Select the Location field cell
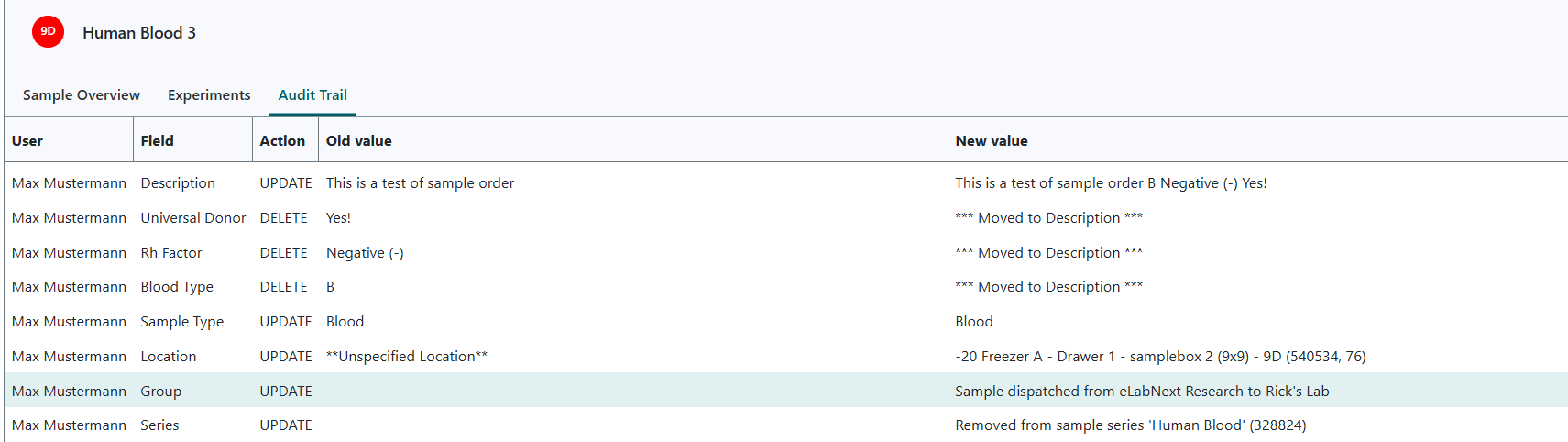This screenshot has width=1568, height=442. (169, 357)
